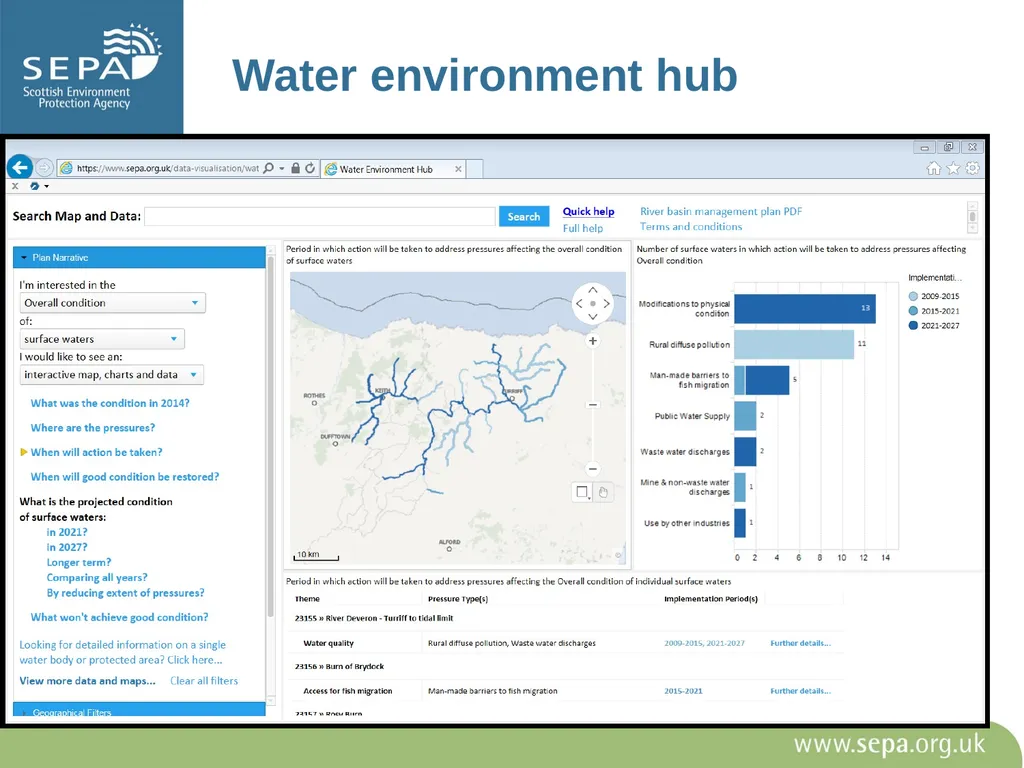This screenshot has height=768, width=1024.
Task: Click the Search button
Action: [x=524, y=216]
